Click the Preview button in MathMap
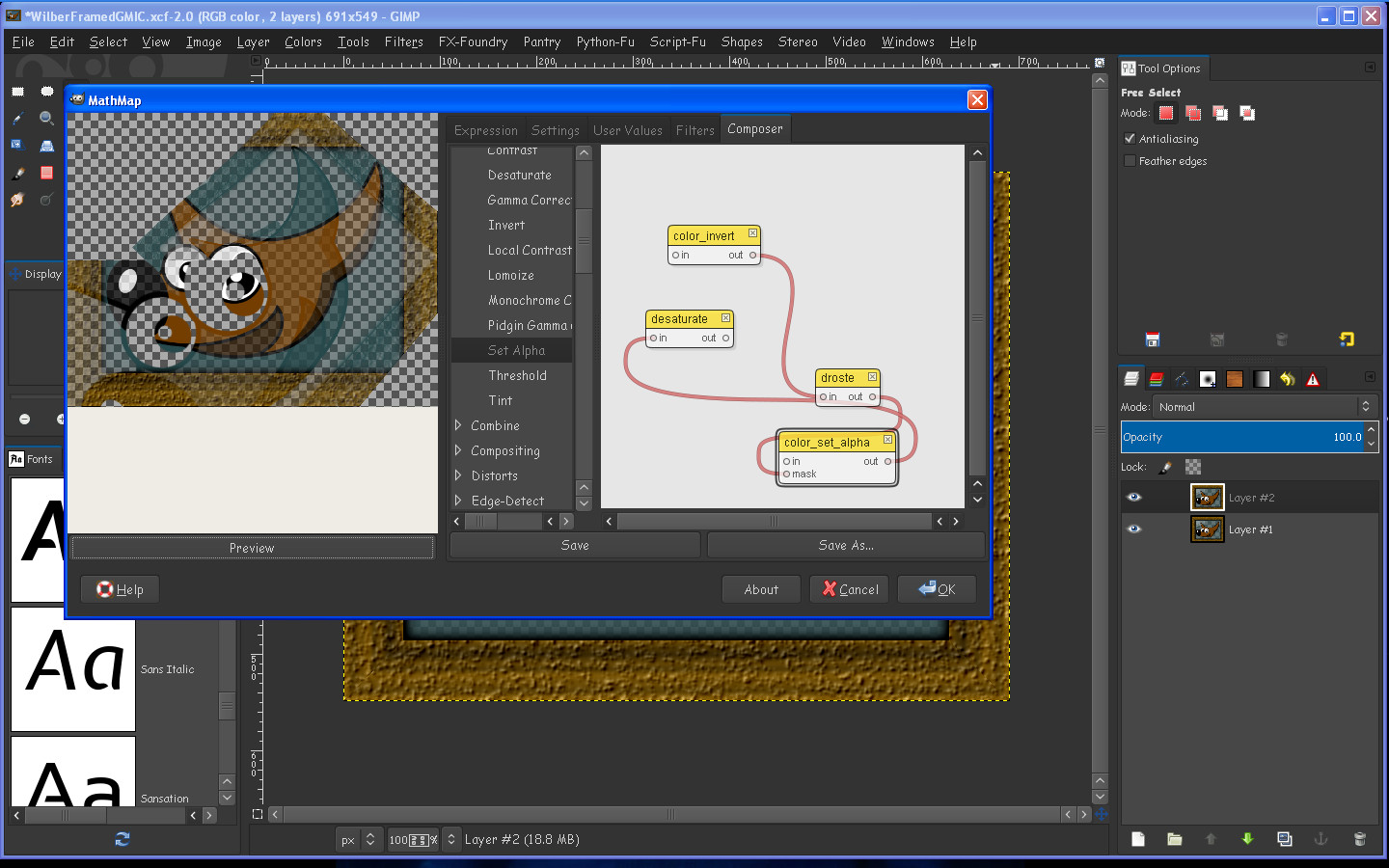This screenshot has height=868, width=1389. [x=252, y=548]
